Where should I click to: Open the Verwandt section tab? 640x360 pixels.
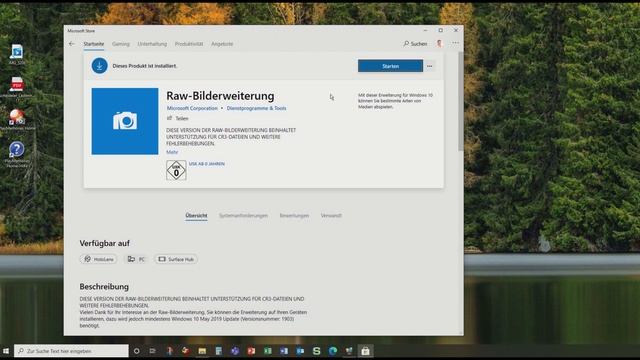(331, 216)
